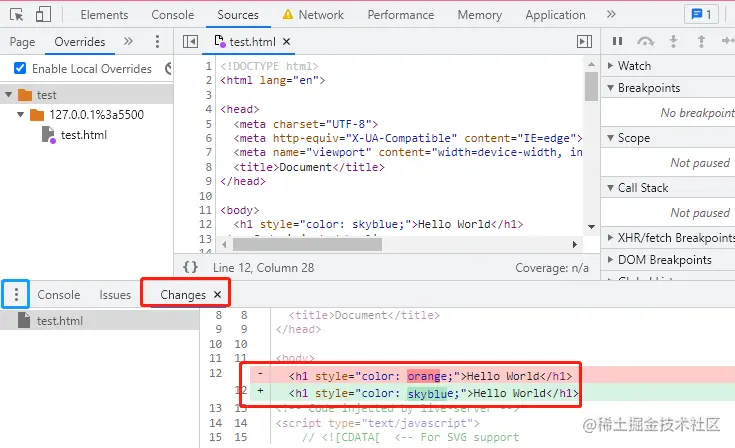
Task: Toggle the device toolbar icon
Action: point(43,15)
